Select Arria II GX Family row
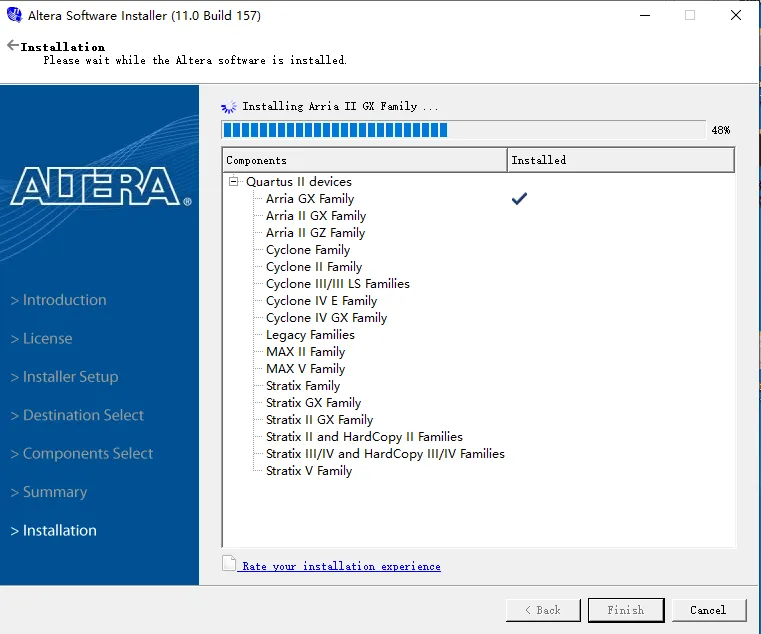 coord(316,216)
